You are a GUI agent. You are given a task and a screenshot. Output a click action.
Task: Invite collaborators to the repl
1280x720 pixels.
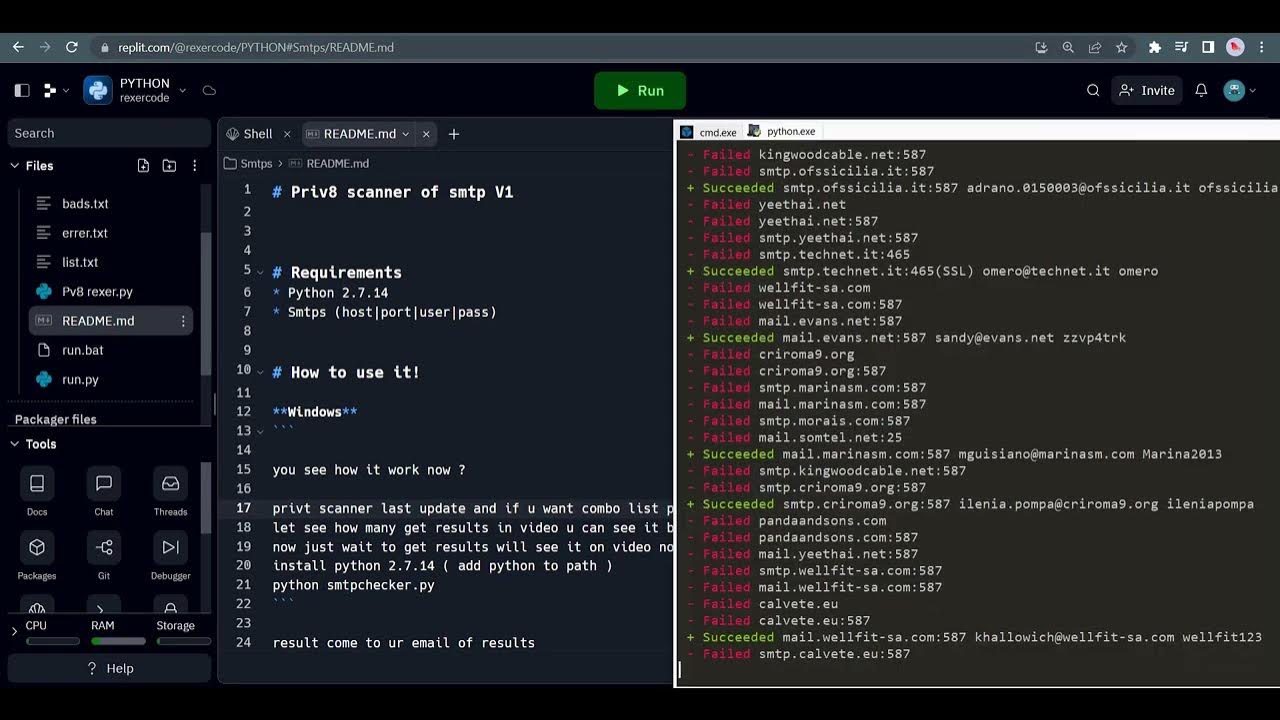click(1147, 90)
